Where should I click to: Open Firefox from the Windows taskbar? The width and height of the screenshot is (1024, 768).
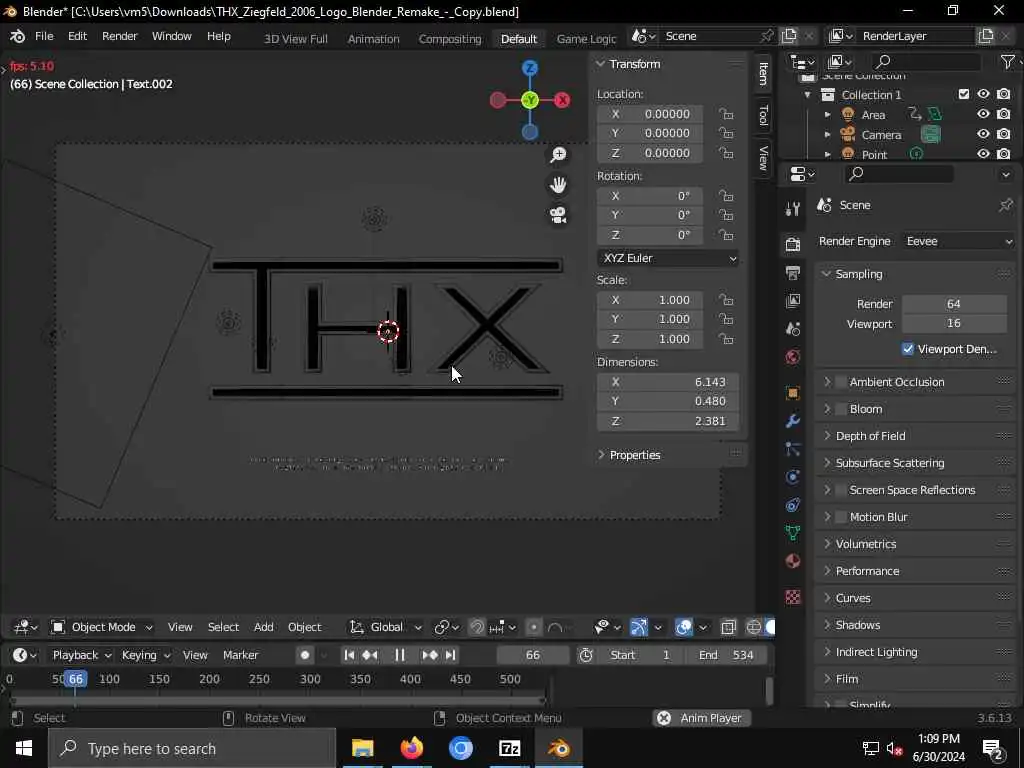click(x=411, y=748)
